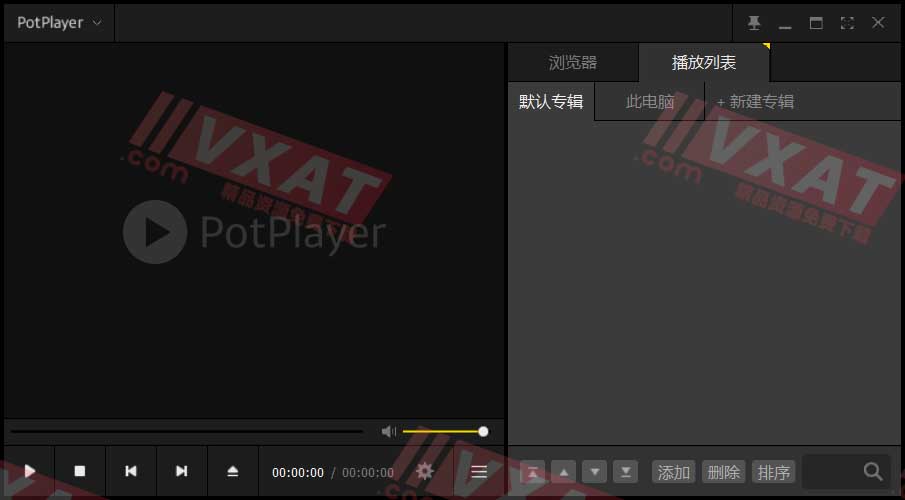Click the 添加 button
Image resolution: width=905 pixels, height=500 pixels.
point(674,472)
